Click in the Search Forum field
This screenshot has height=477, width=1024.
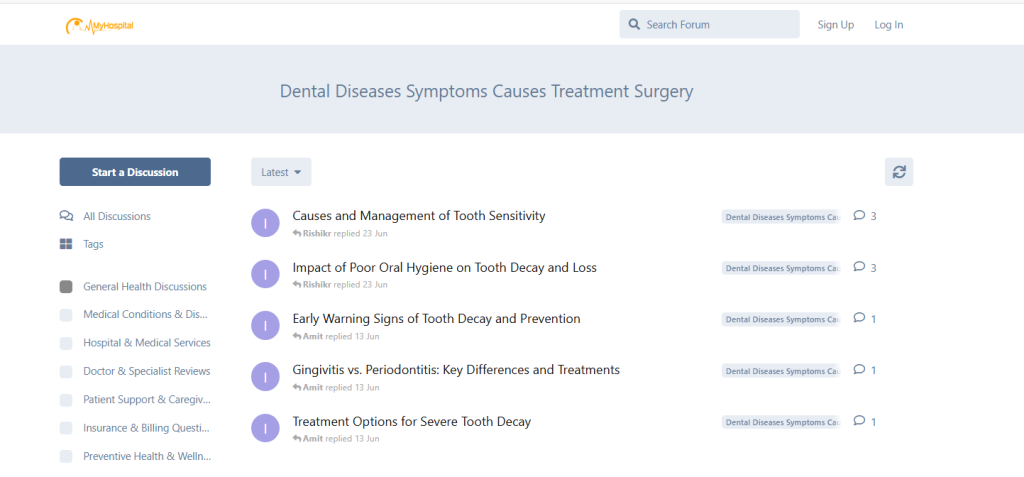click(x=718, y=25)
